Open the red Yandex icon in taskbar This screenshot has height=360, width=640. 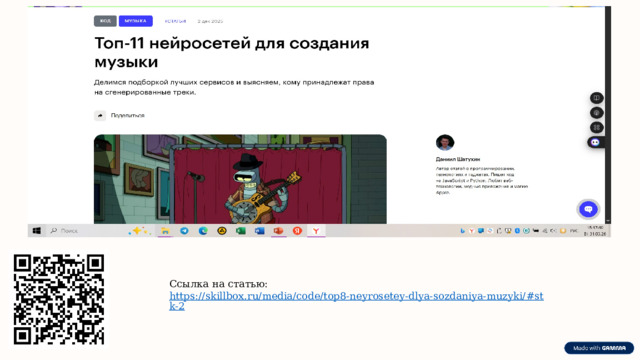coord(297,231)
